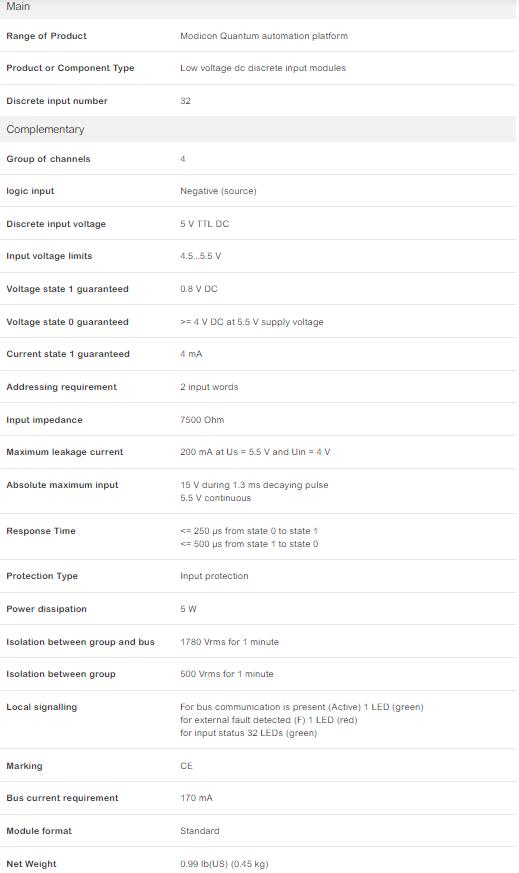The height and width of the screenshot is (873, 519).
Task: Select the Input protection value text
Action: (214, 576)
